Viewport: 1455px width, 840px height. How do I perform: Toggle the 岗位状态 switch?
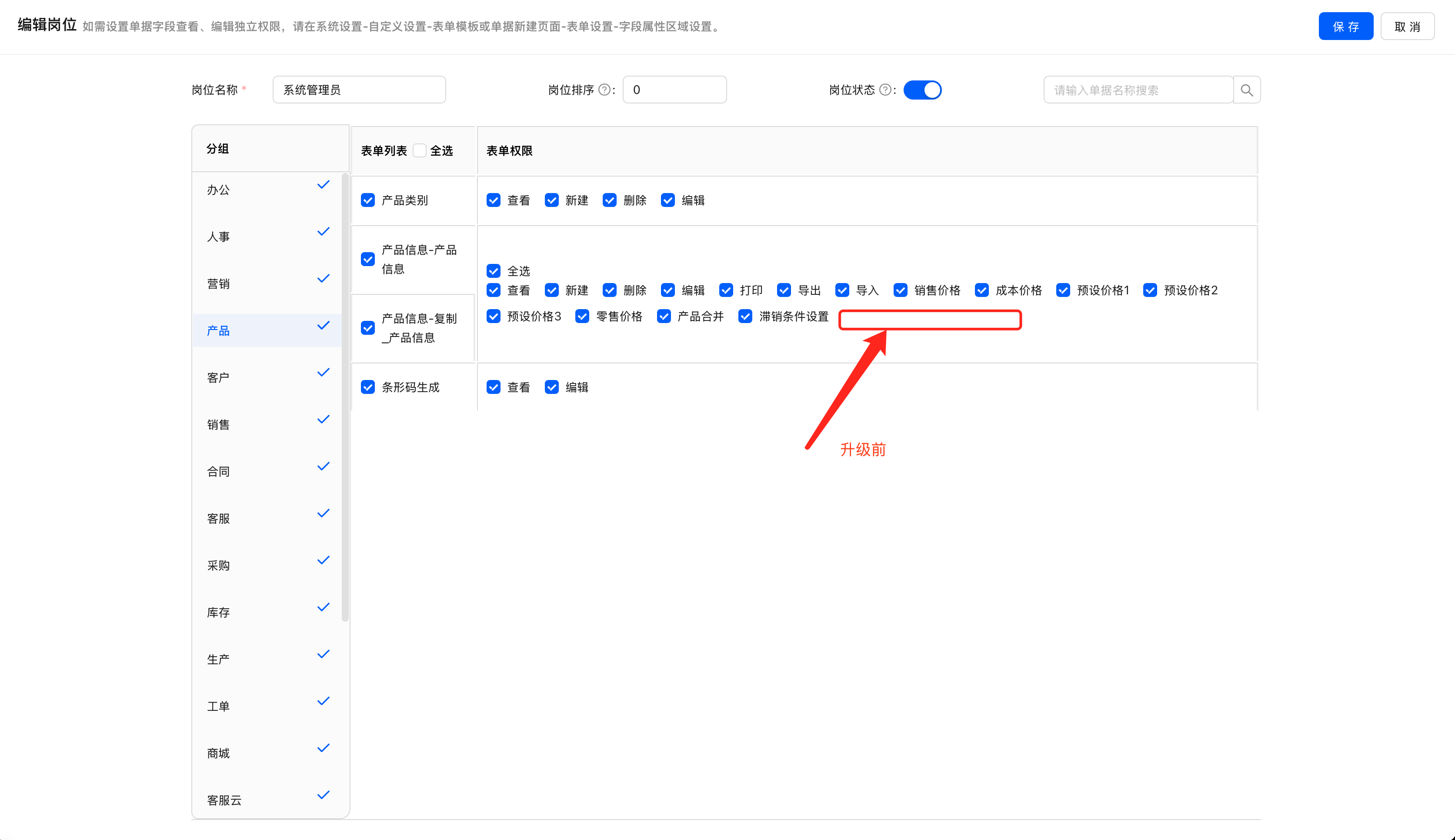[922, 90]
